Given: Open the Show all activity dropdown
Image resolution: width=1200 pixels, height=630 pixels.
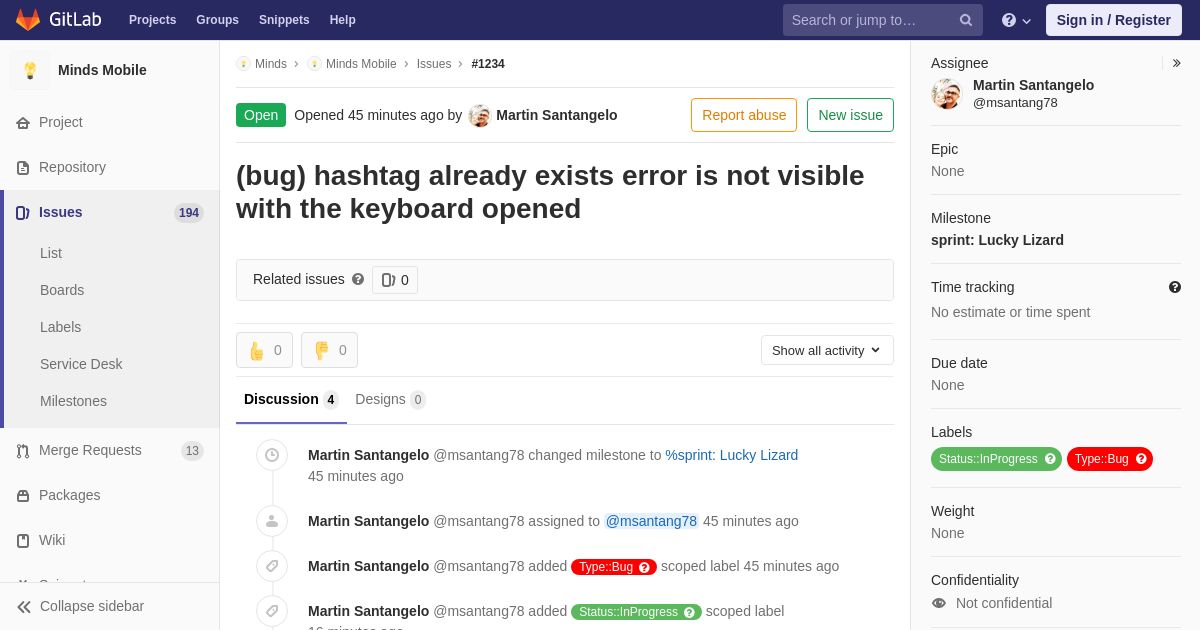Looking at the screenshot, I should [x=827, y=350].
